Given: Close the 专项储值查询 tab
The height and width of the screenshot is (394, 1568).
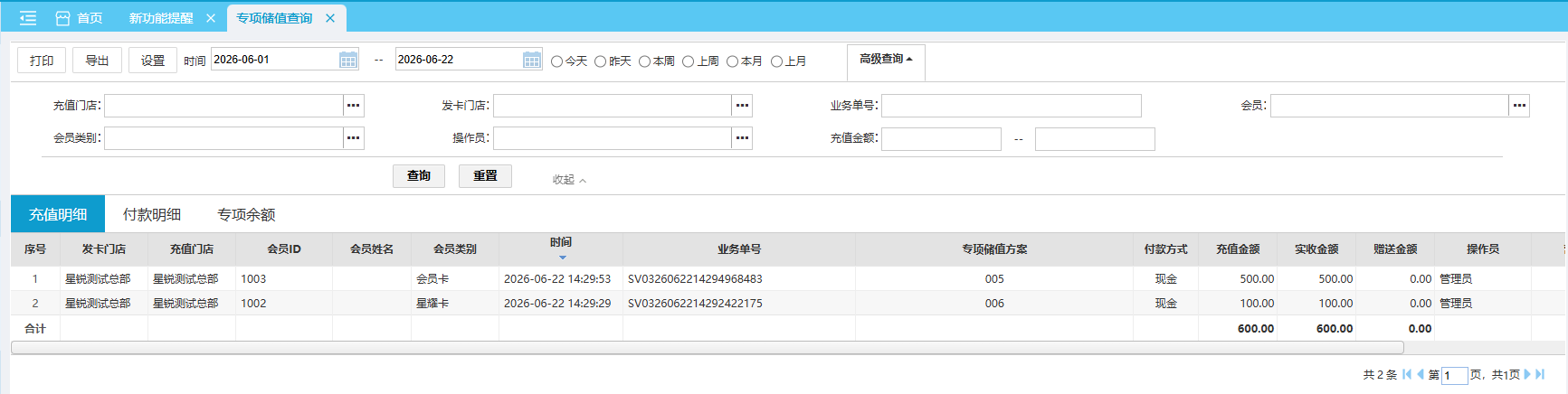Looking at the screenshot, I should pos(330,18).
